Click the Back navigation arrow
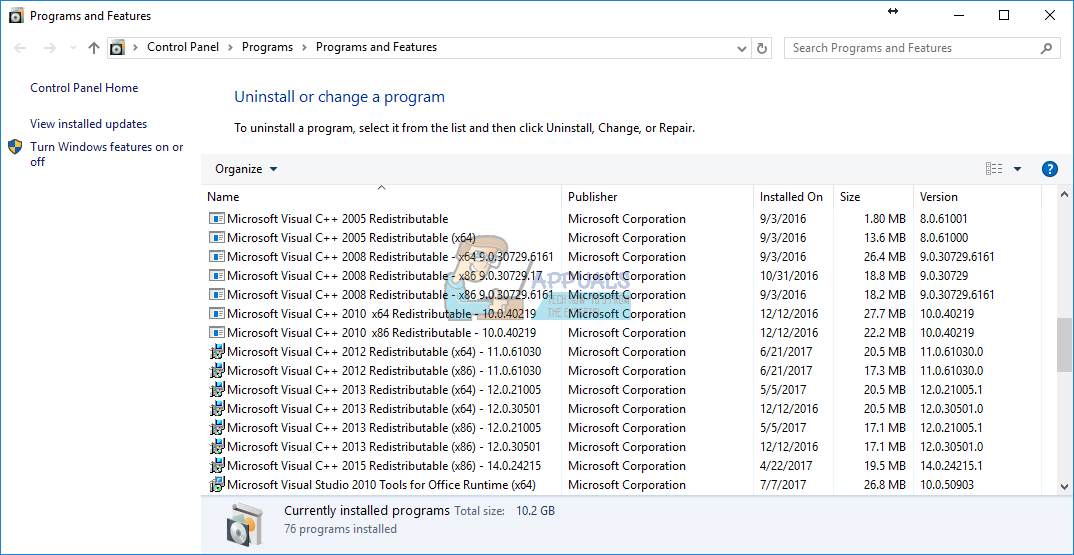This screenshot has height=555, width=1074. point(21,48)
